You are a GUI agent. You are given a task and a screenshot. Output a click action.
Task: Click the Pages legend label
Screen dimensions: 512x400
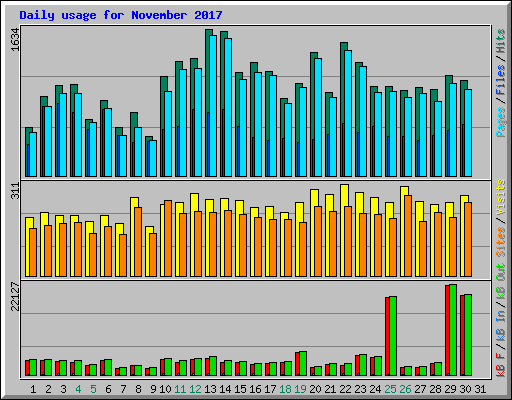[501, 122]
